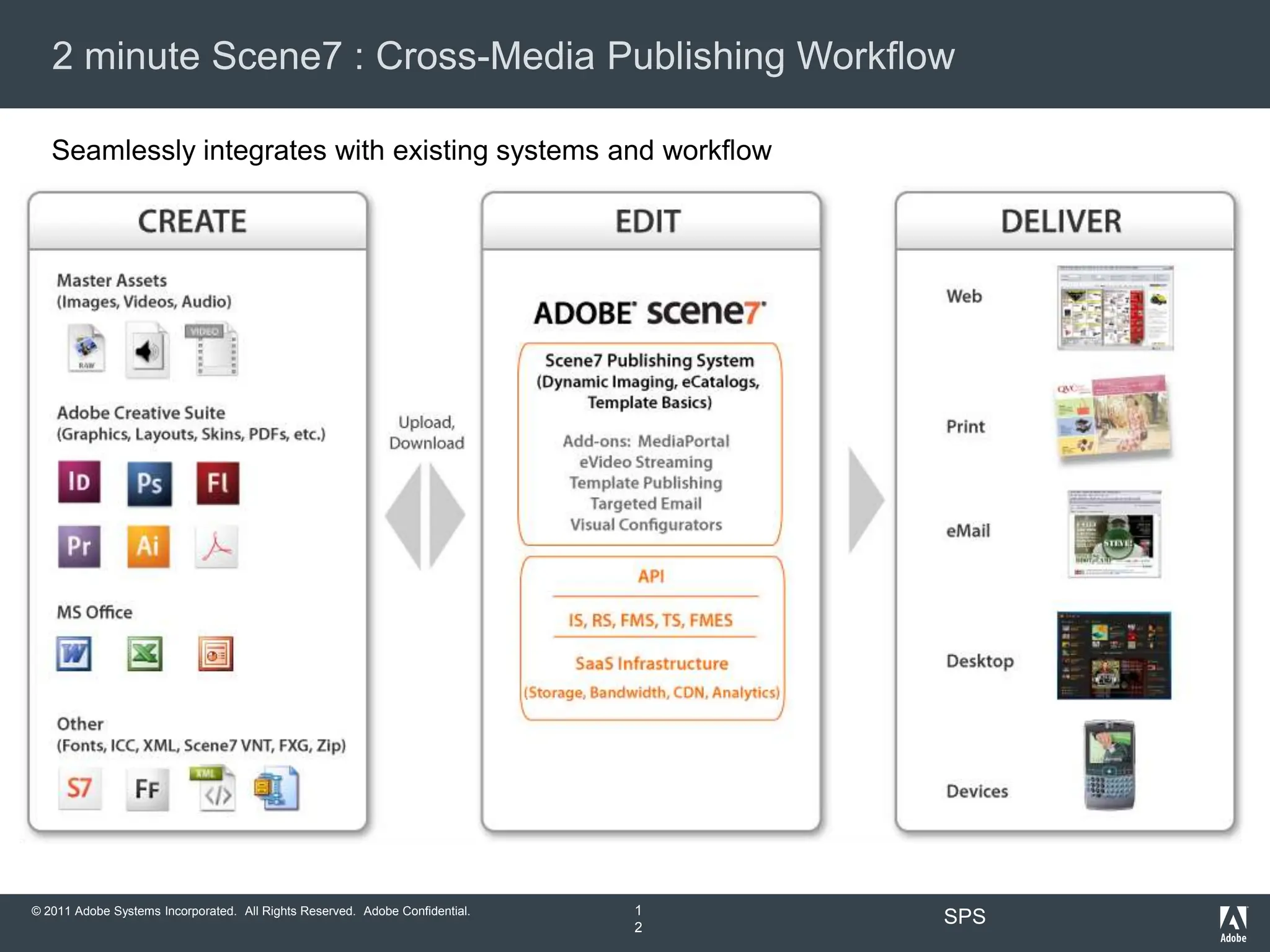
Task: Click the DELIVER panel header
Action: pyautogui.click(x=1065, y=221)
